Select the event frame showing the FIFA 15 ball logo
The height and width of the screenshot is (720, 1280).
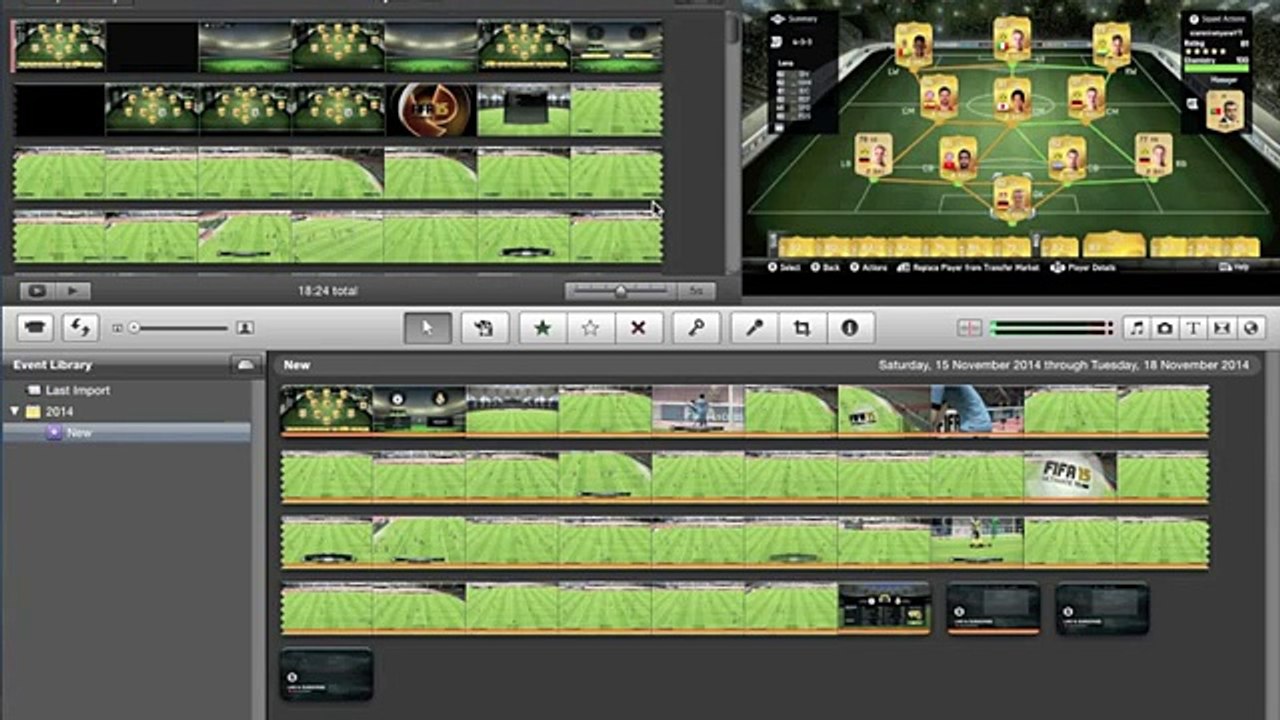tap(1070, 475)
